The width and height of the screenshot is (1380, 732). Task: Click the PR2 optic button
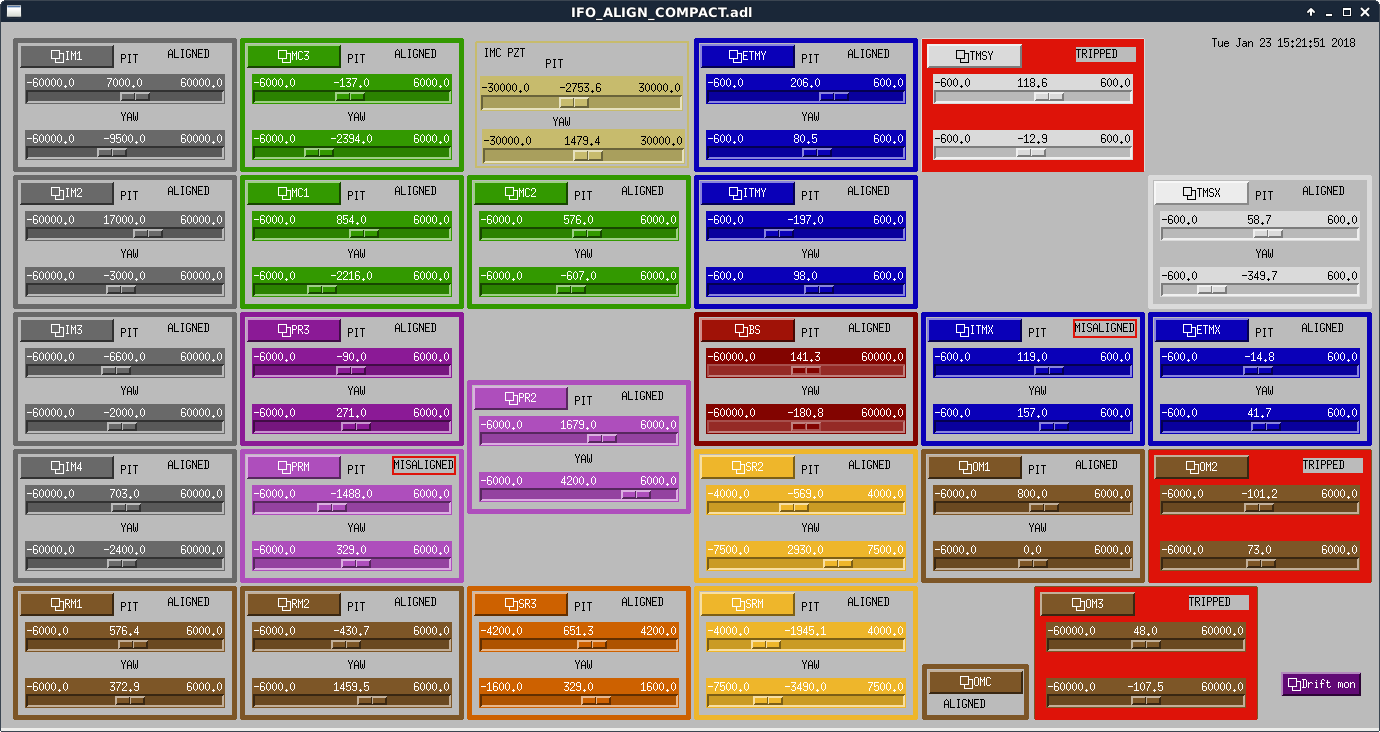tap(521, 398)
